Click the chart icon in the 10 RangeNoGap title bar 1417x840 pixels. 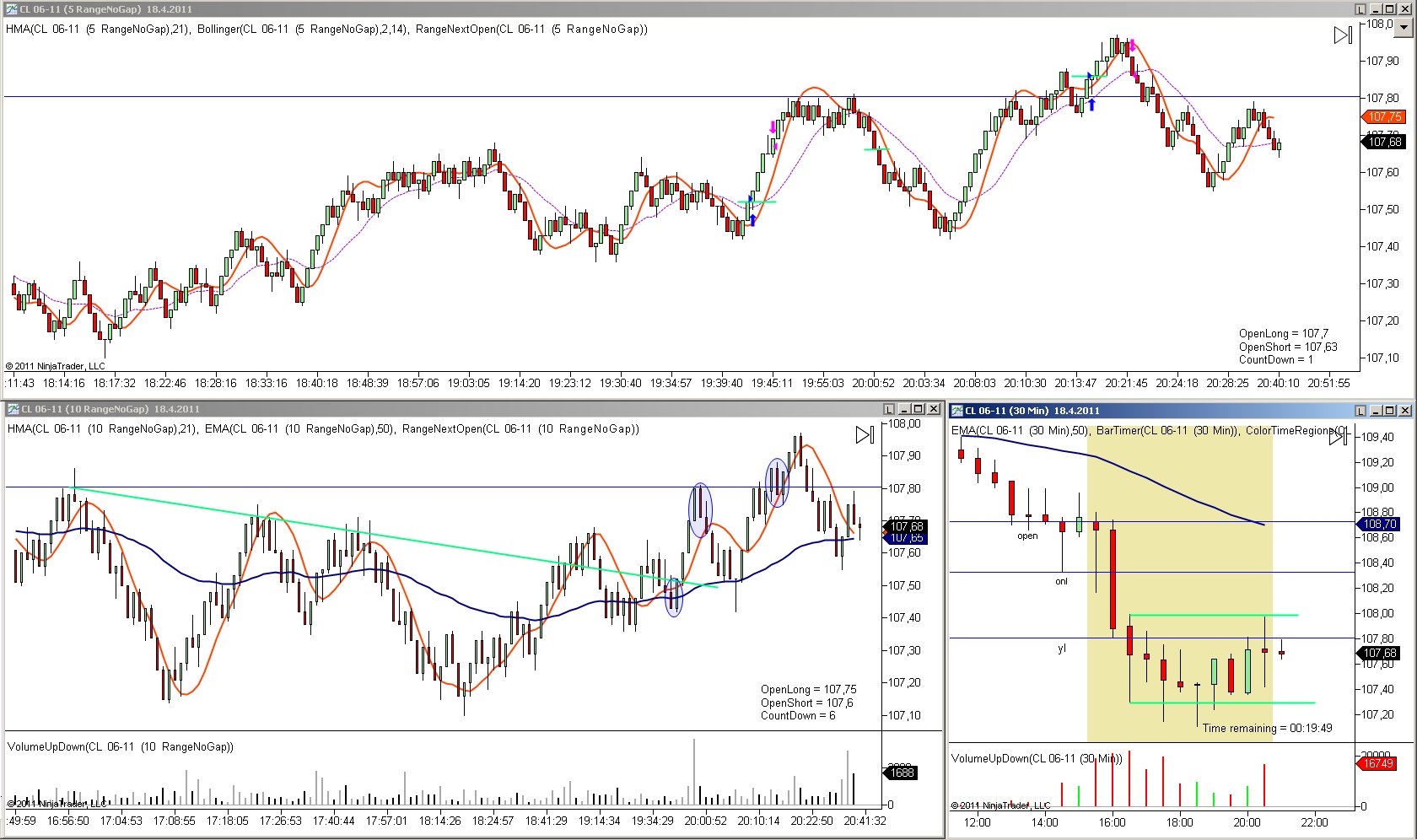13,409
